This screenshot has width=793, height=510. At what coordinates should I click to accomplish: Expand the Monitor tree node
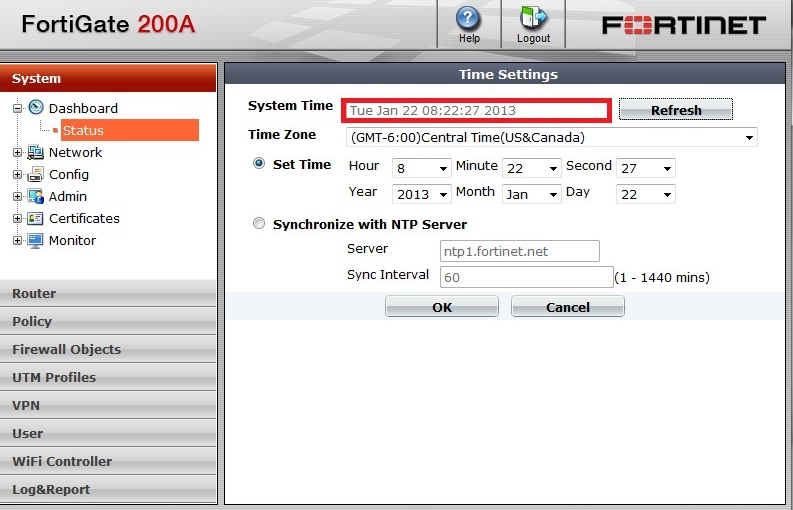click(17, 240)
